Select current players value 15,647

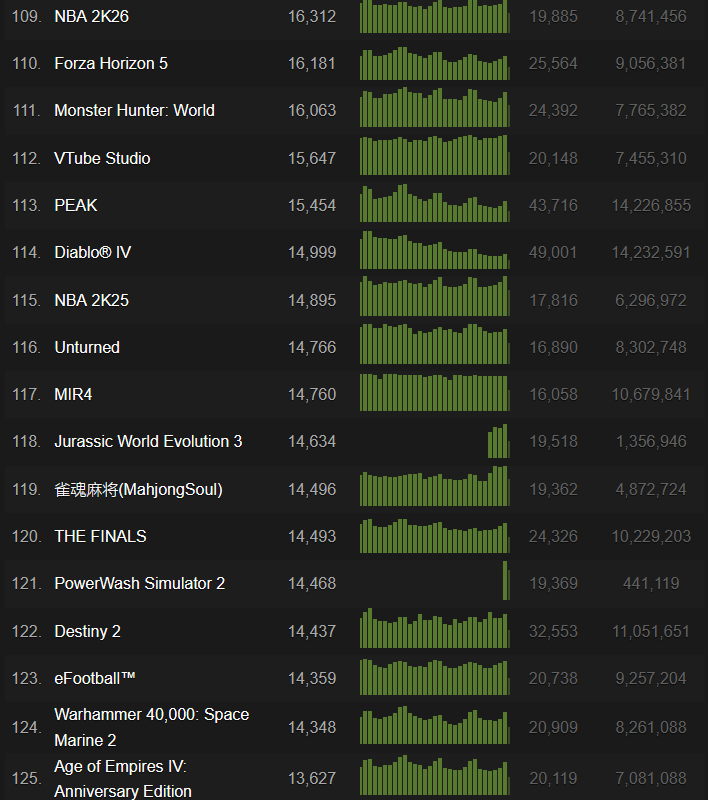pyautogui.click(x=312, y=158)
